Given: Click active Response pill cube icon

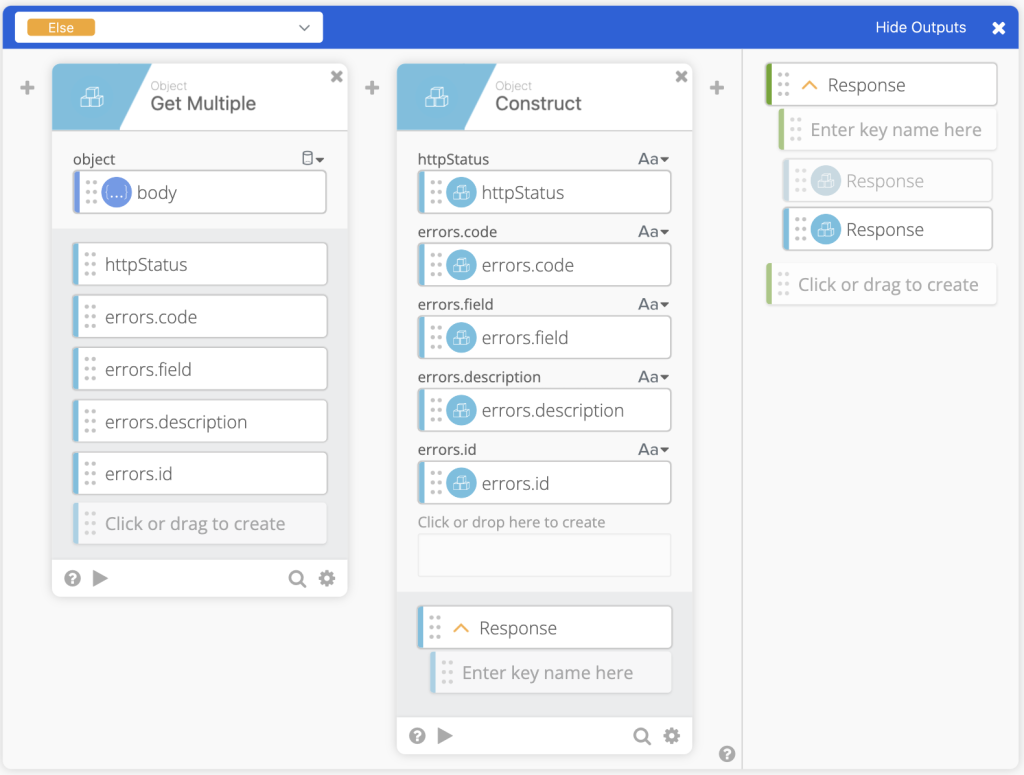Looking at the screenshot, I should tap(826, 229).
